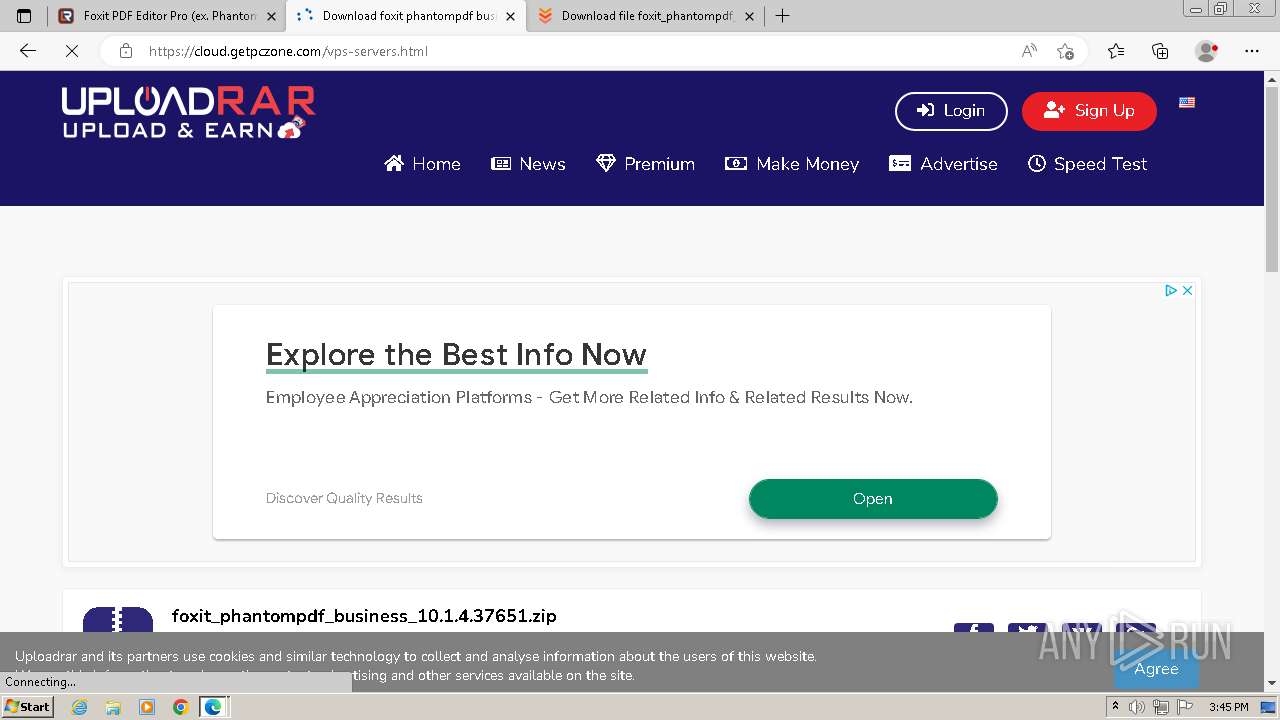The image size is (1280, 720).
Task: View site information lock icon
Action: (126, 51)
